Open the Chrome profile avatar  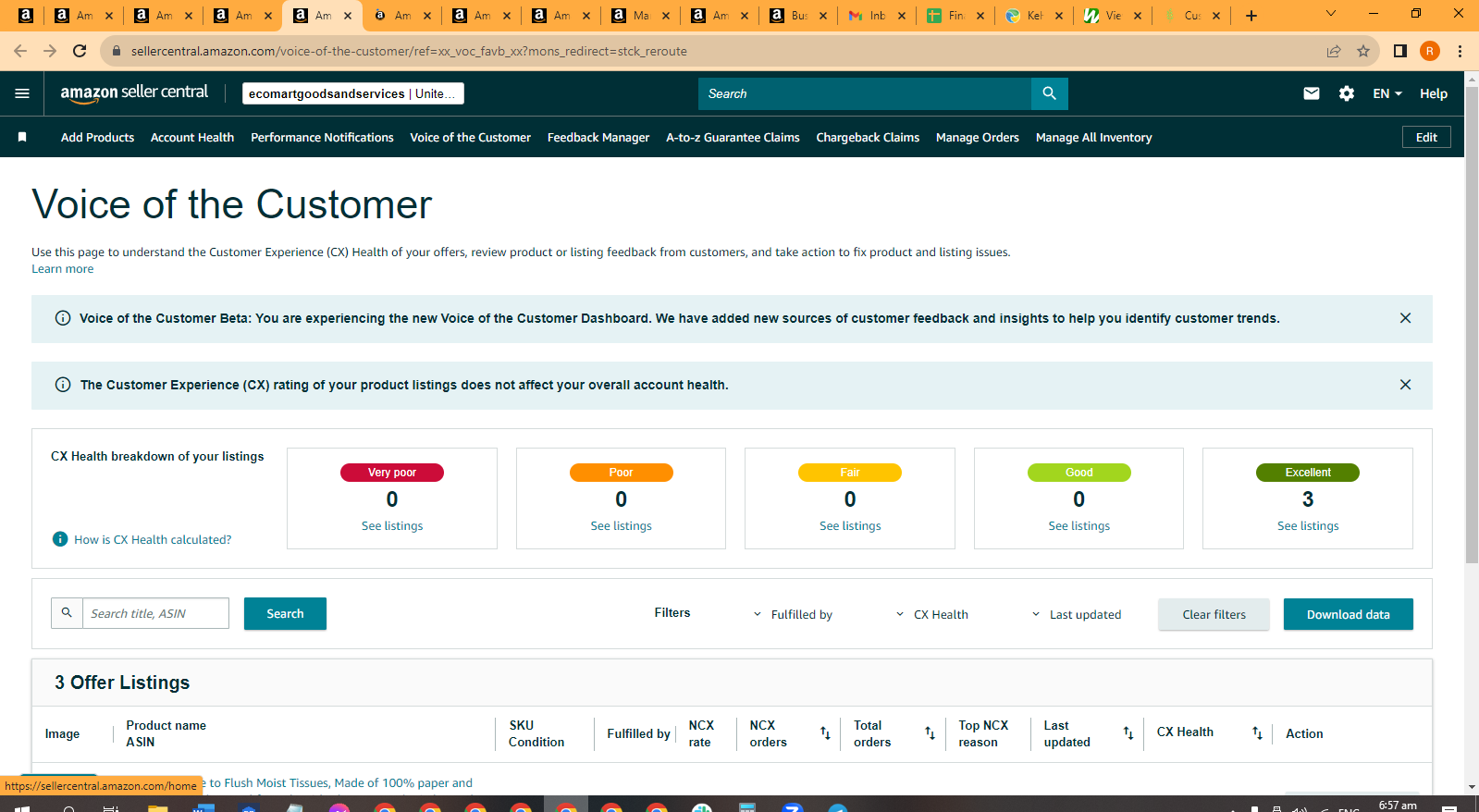tap(1430, 51)
